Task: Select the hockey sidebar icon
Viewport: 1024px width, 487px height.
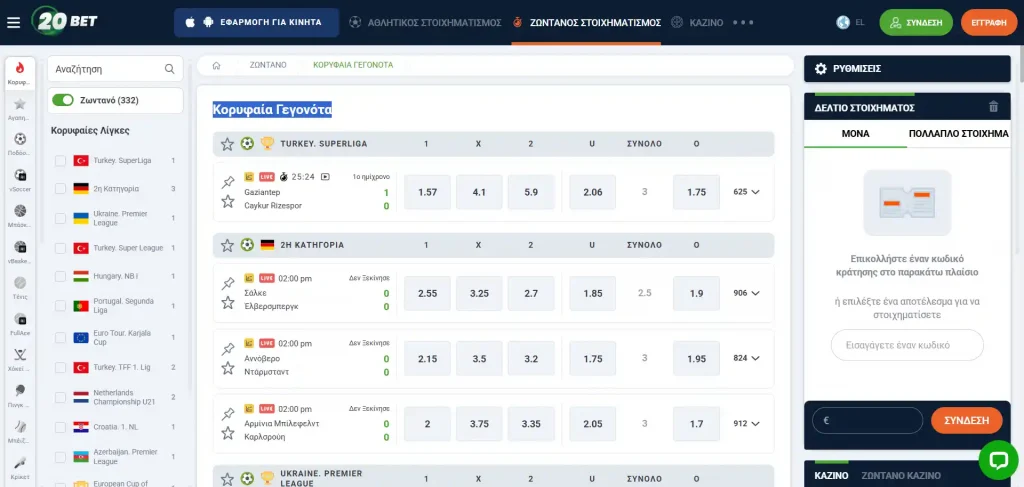Action: (20, 354)
